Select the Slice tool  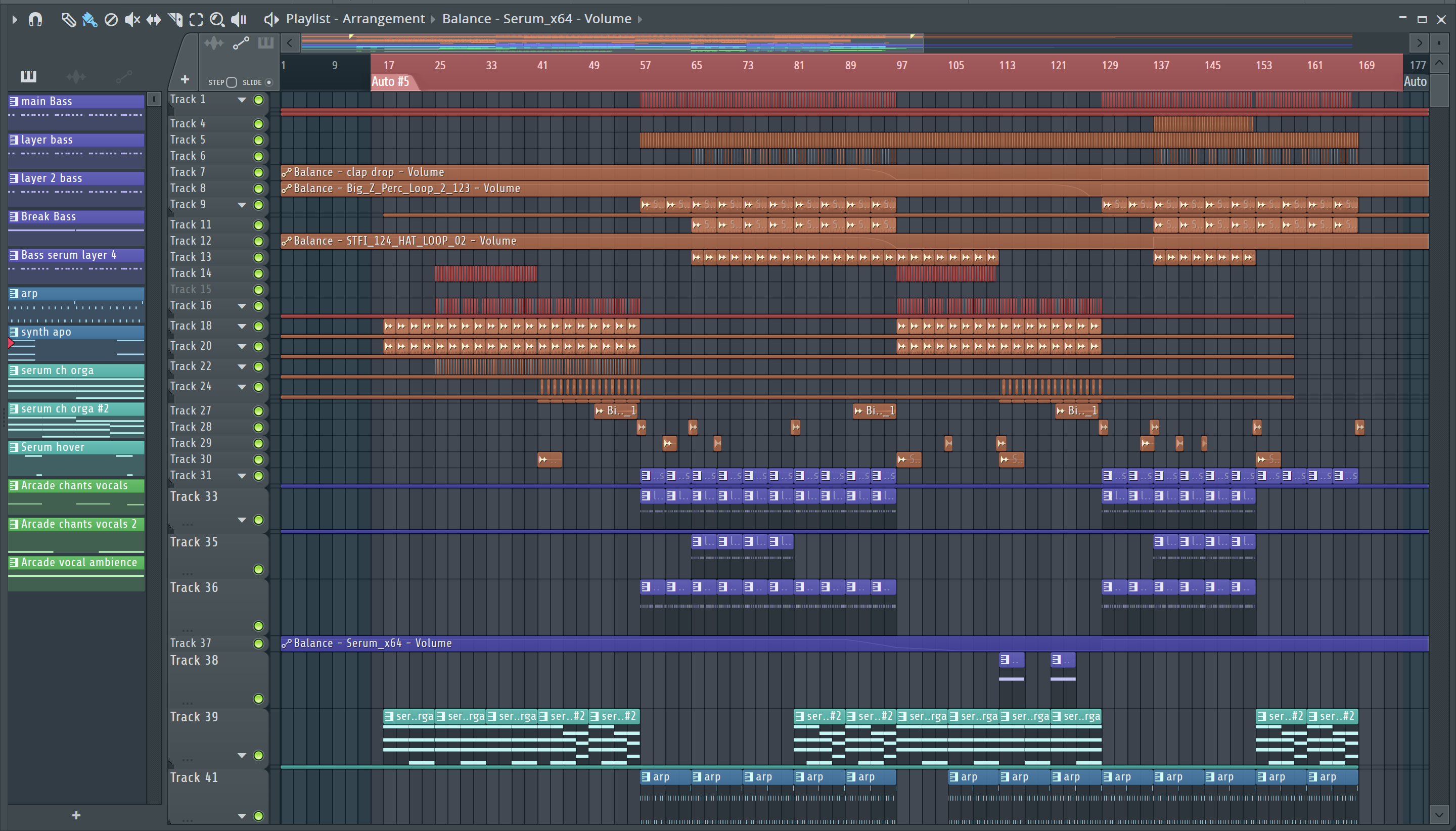click(x=175, y=20)
